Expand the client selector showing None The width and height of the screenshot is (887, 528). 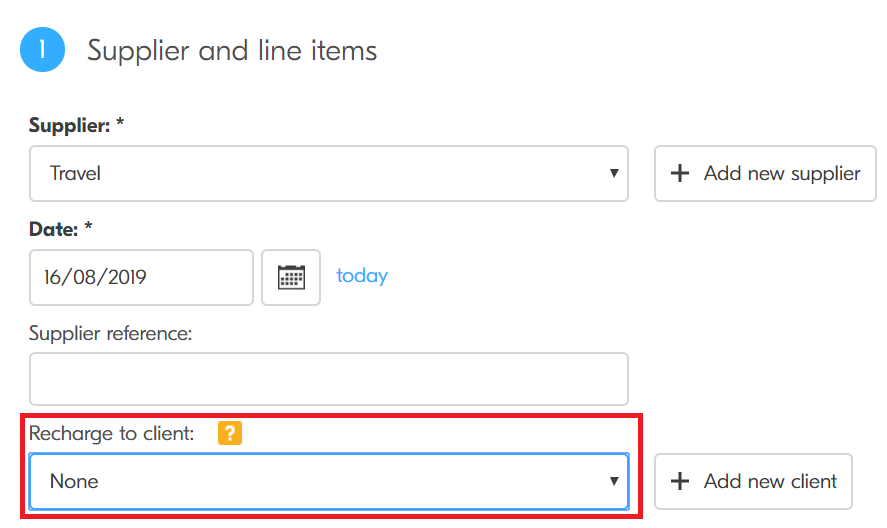[x=328, y=482]
